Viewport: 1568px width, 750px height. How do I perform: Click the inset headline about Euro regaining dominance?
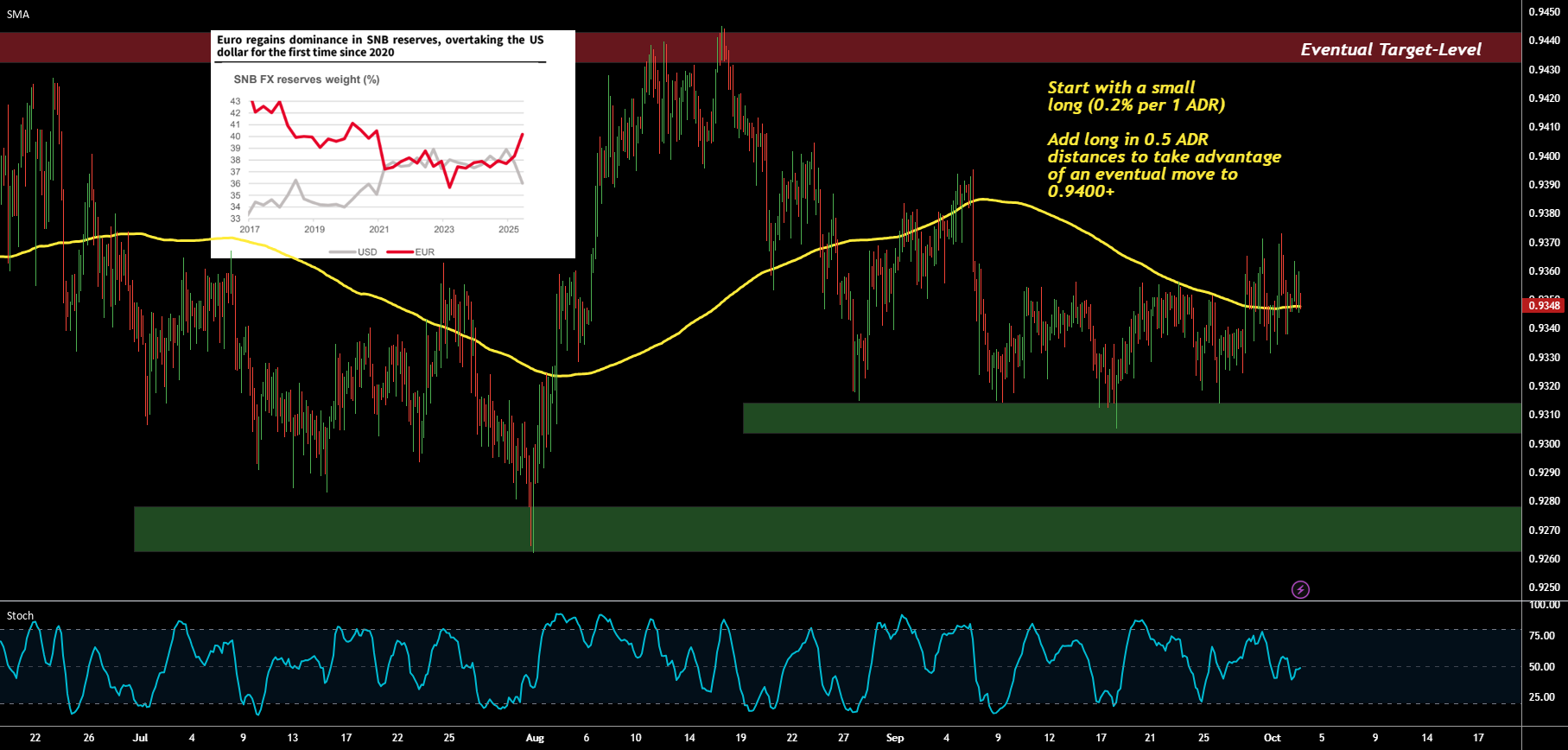tap(380, 46)
